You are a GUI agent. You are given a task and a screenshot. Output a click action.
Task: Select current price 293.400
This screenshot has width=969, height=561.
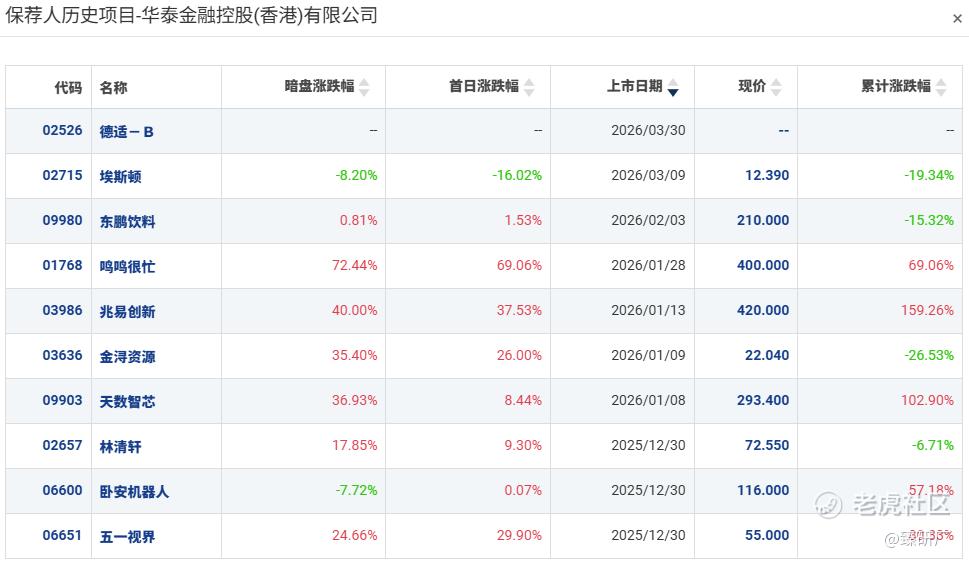pos(763,401)
